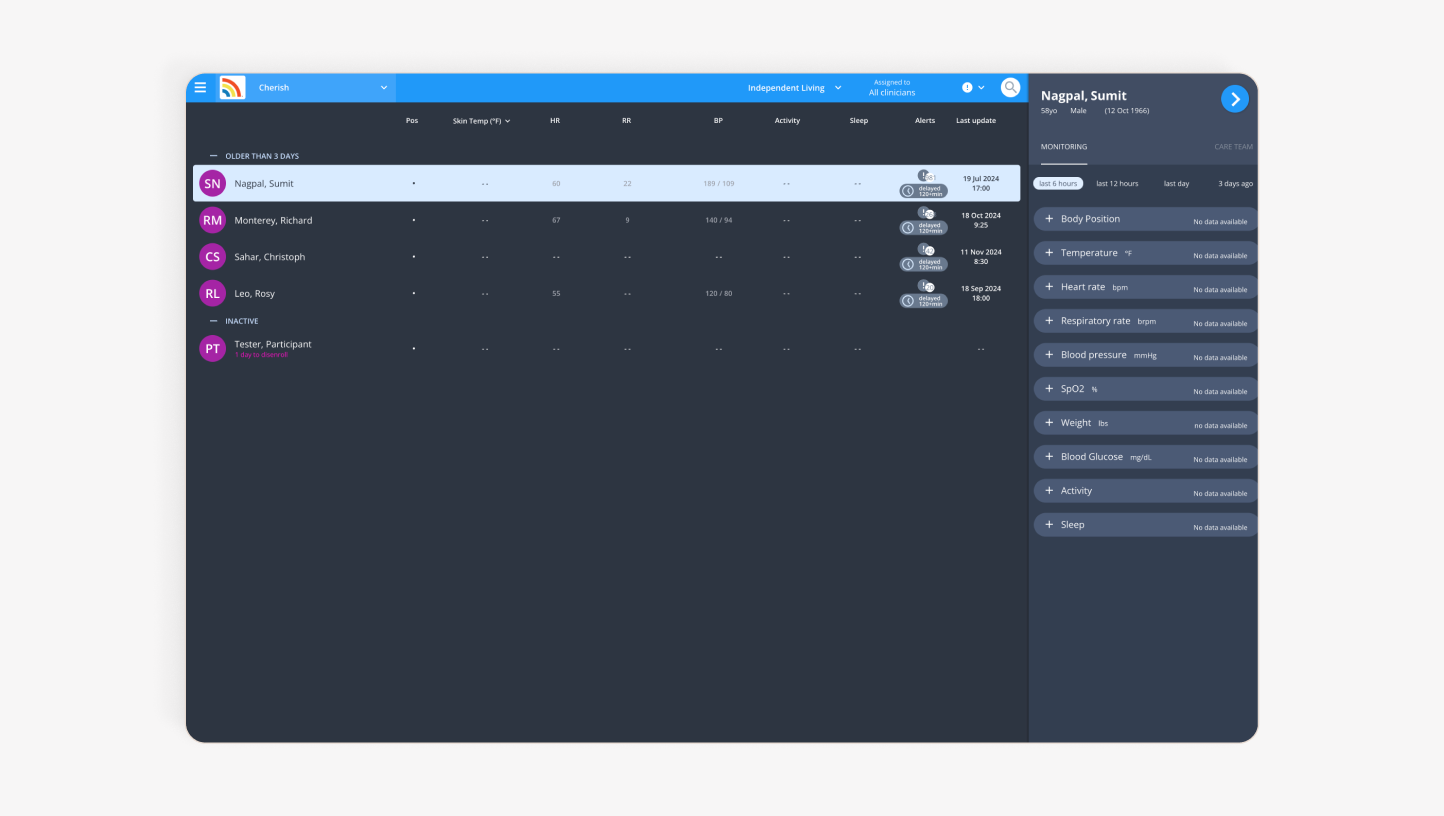
Task: Click blood pressure value 189 / 109
Action: [718, 184]
